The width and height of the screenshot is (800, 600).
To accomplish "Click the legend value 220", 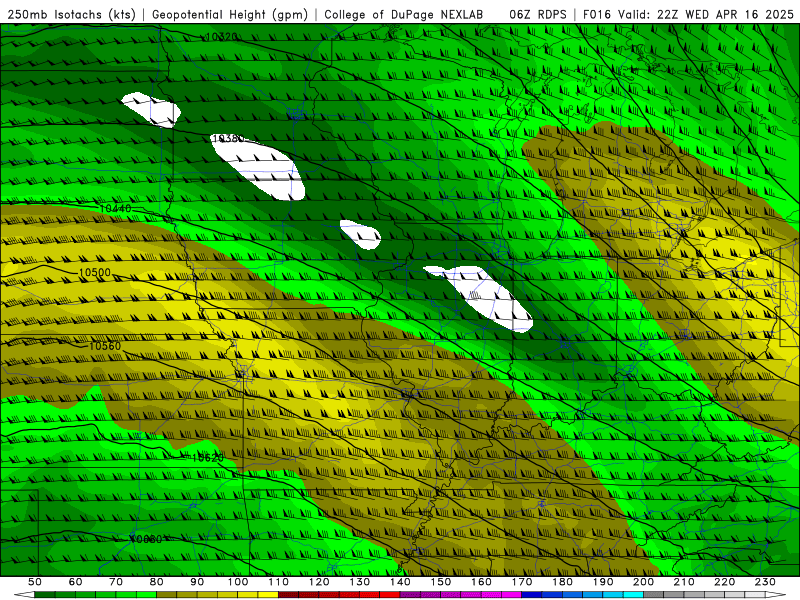I will point(724,582).
